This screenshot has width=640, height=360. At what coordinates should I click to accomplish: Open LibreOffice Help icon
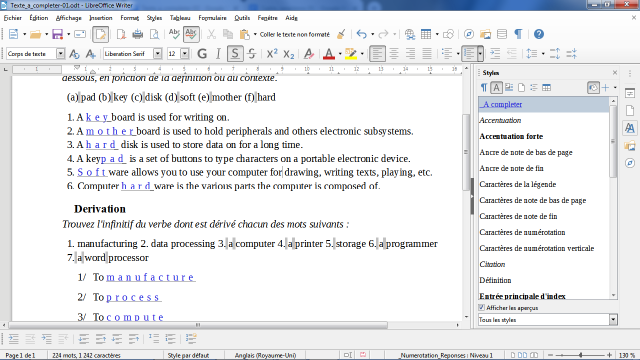click(x=539, y=34)
